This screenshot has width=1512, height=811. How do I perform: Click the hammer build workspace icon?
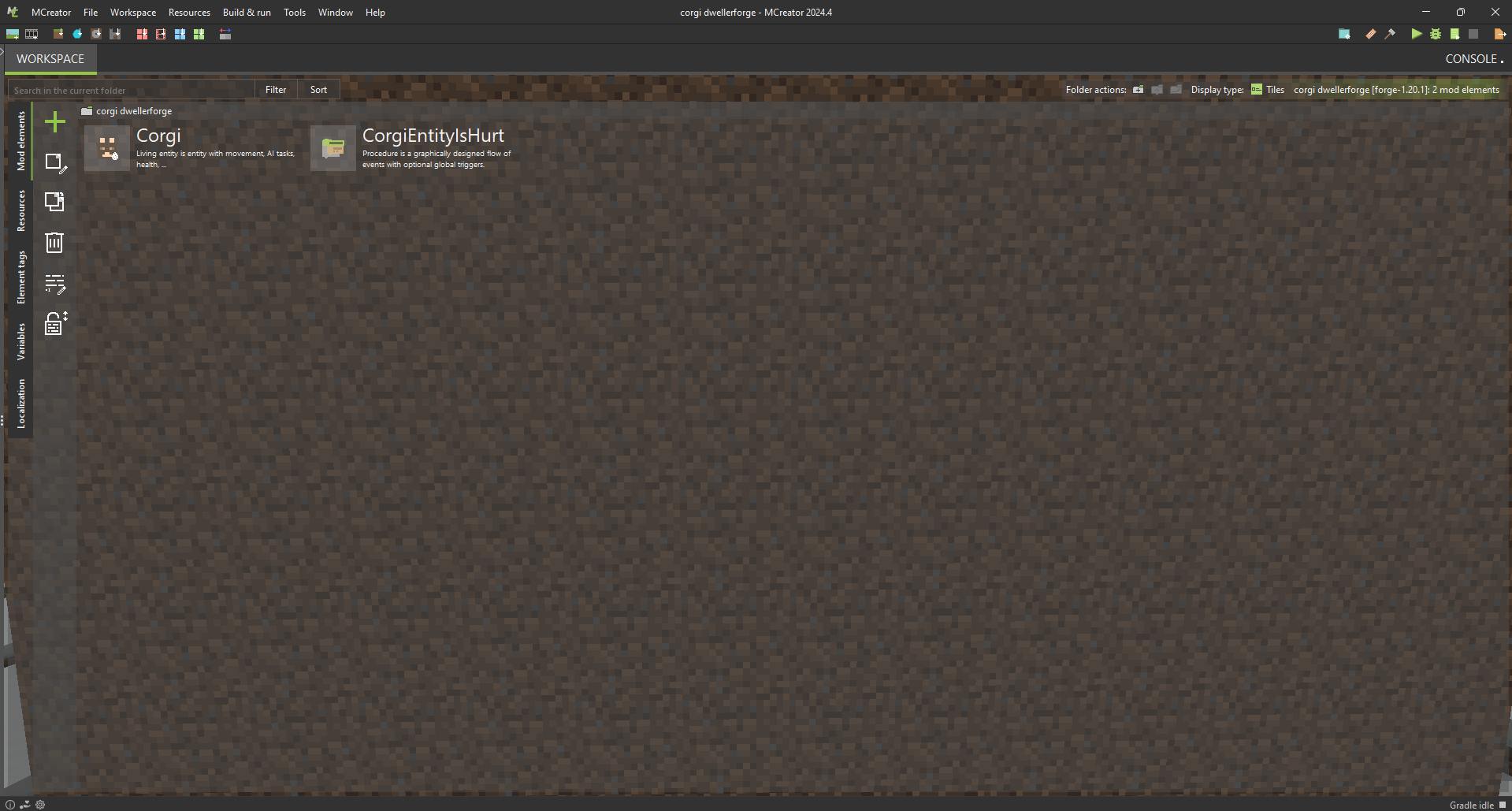pos(1390,34)
